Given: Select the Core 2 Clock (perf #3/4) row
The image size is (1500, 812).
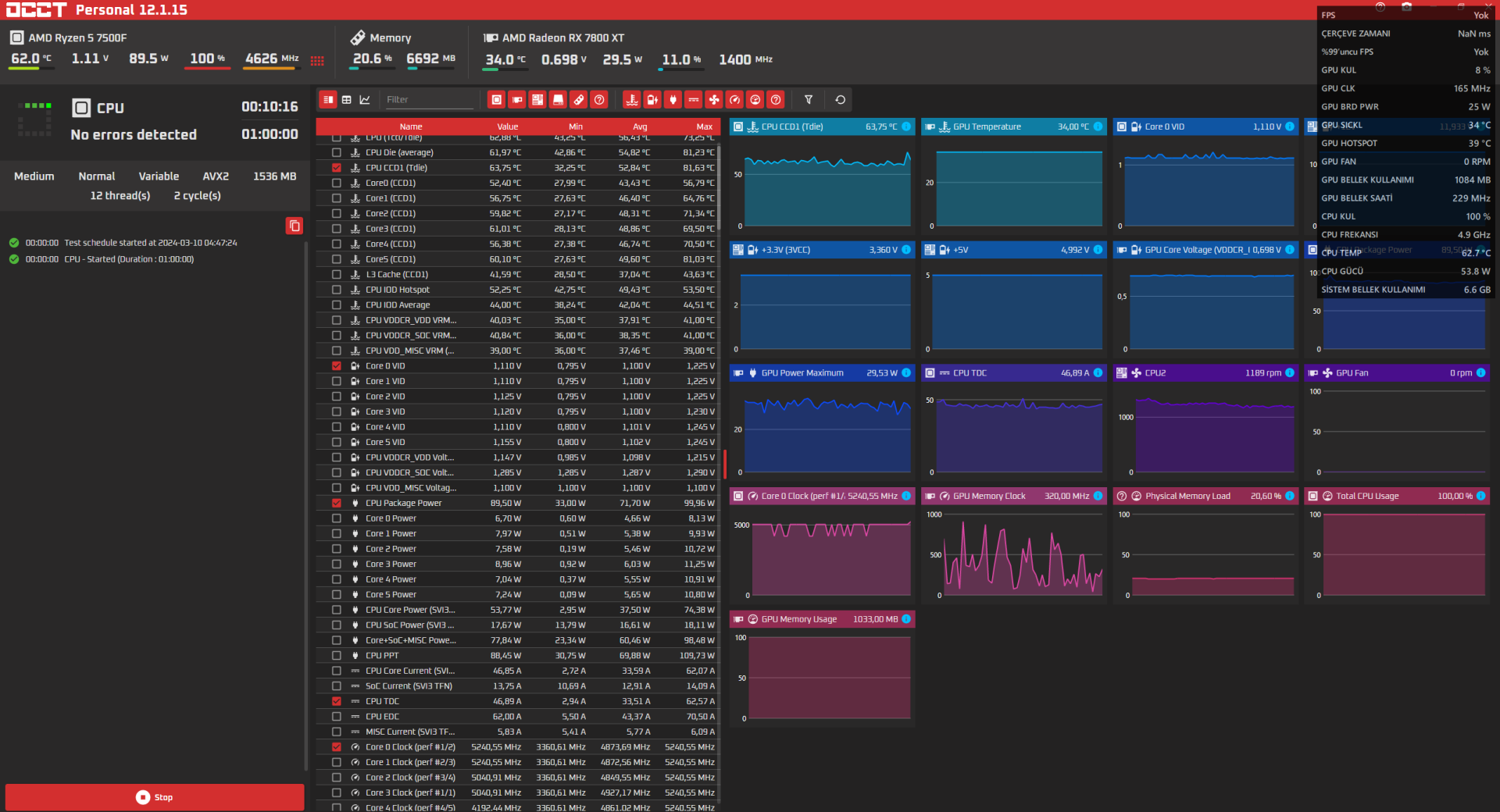Looking at the screenshot, I should point(516,778).
